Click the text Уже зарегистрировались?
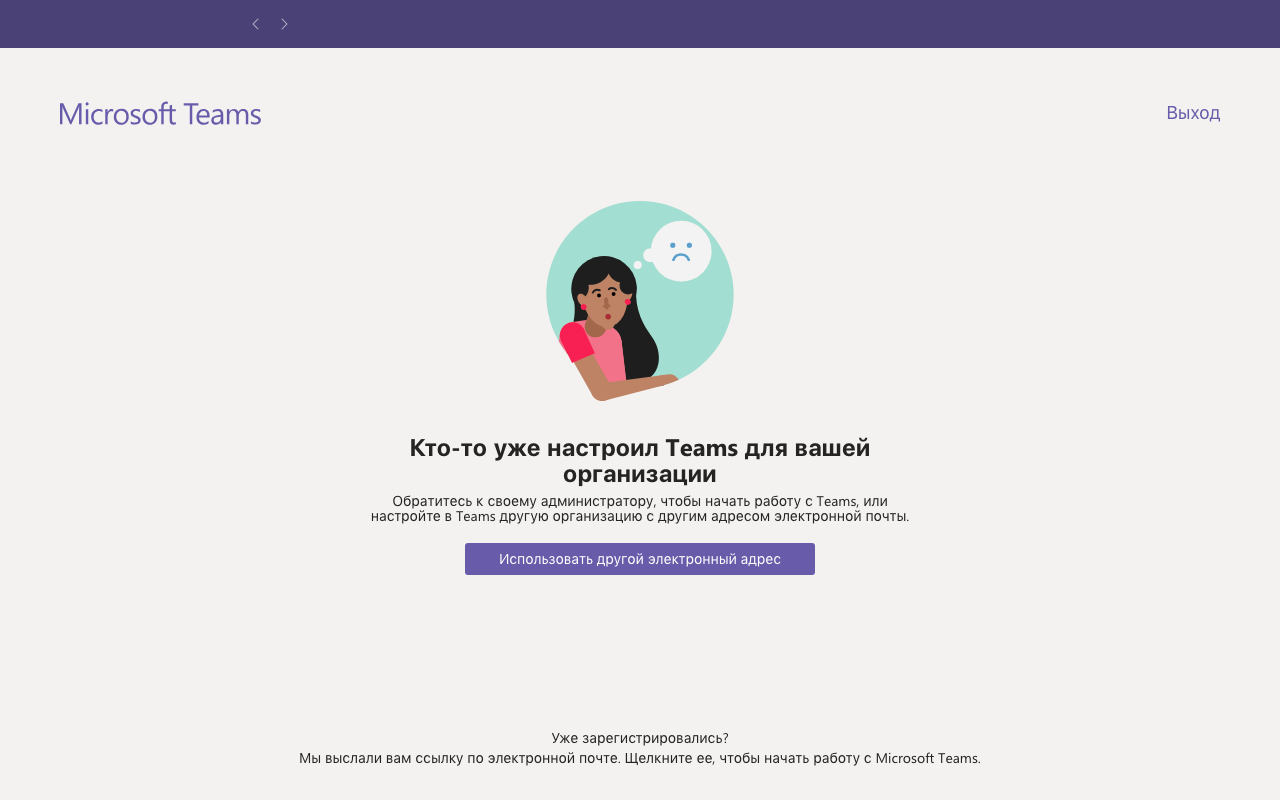Image resolution: width=1280 pixels, height=800 pixels. (640, 738)
